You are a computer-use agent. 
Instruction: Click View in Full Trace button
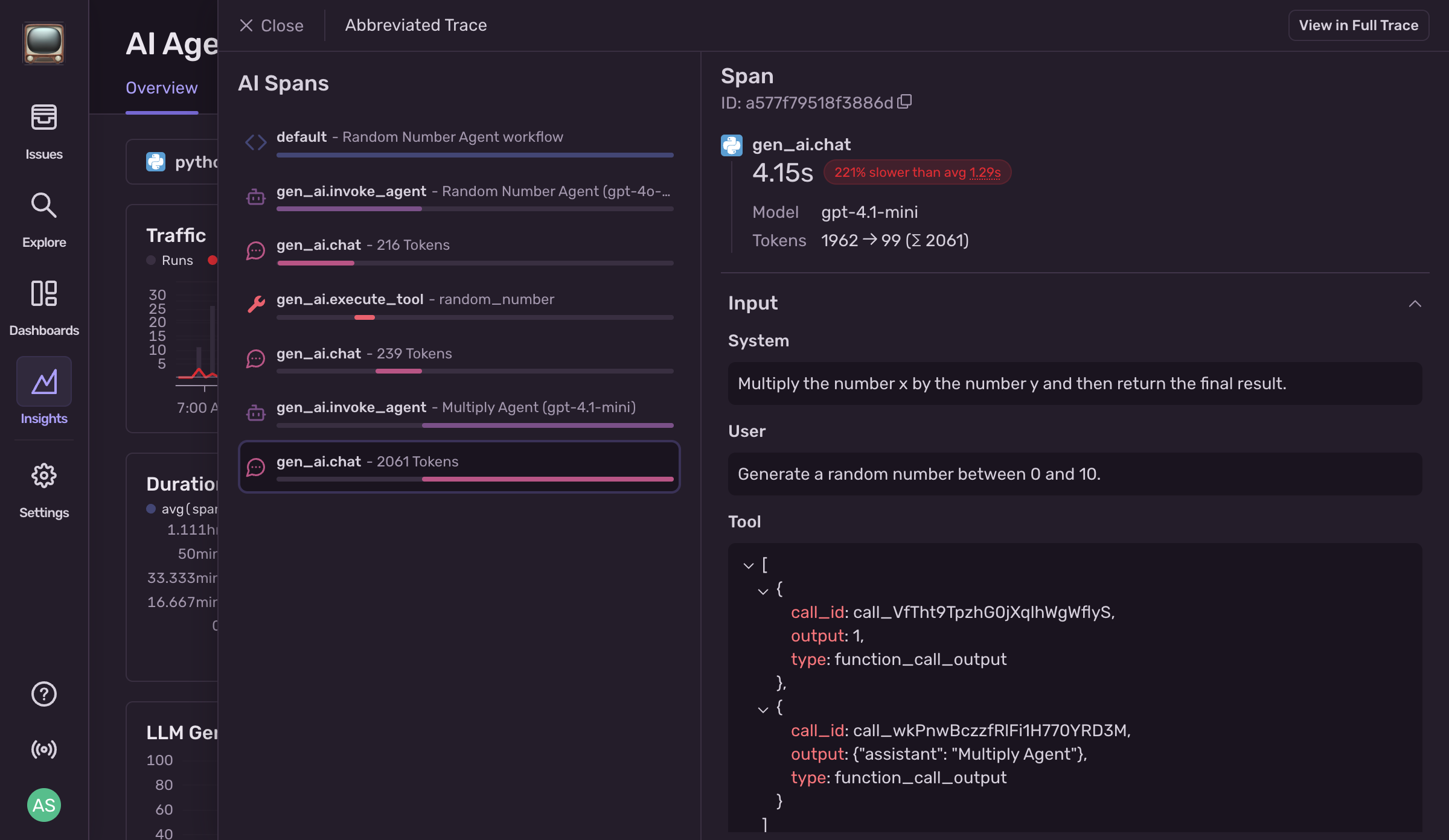click(x=1358, y=25)
